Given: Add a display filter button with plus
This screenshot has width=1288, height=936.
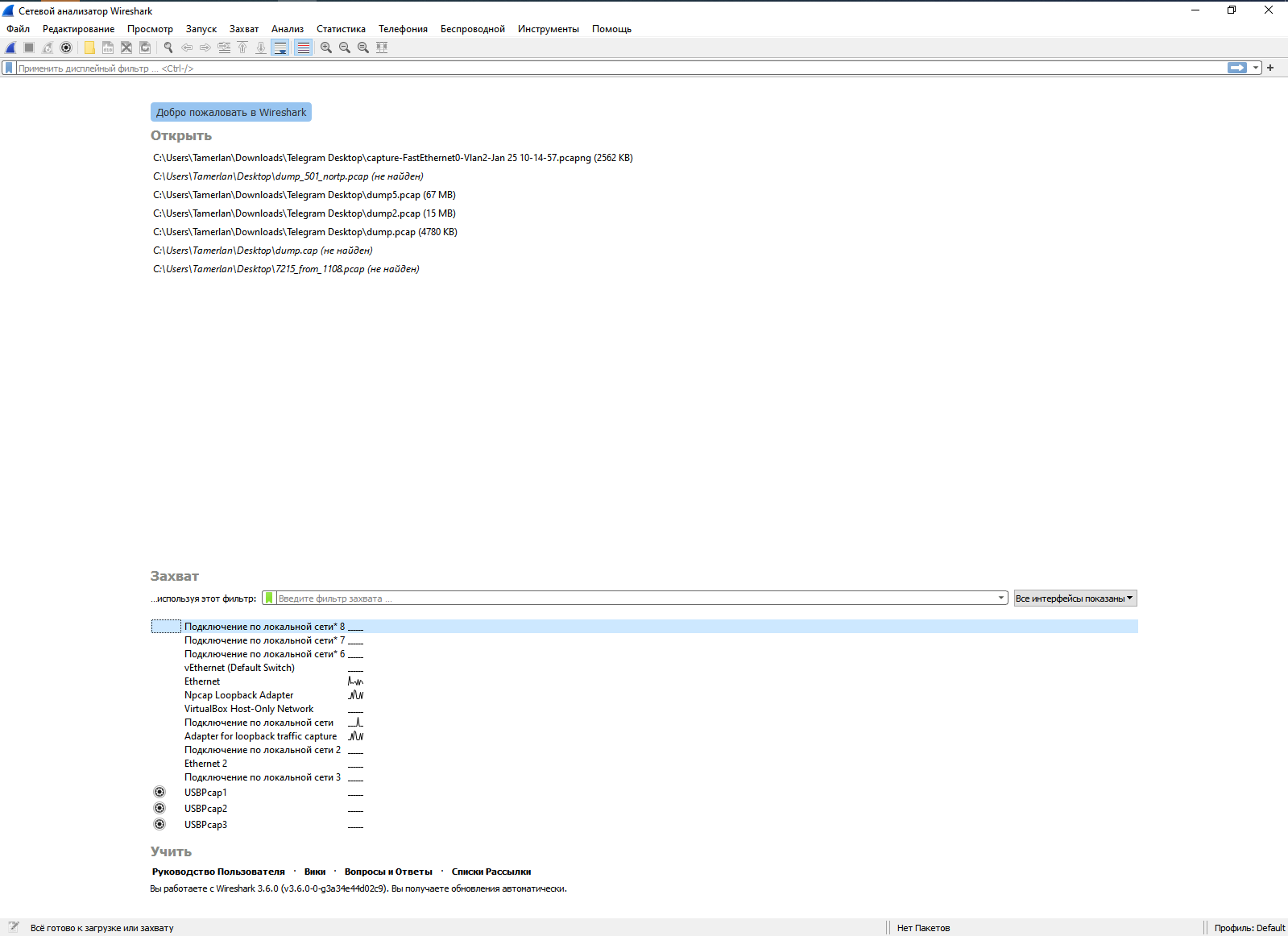Looking at the screenshot, I should point(1270,68).
